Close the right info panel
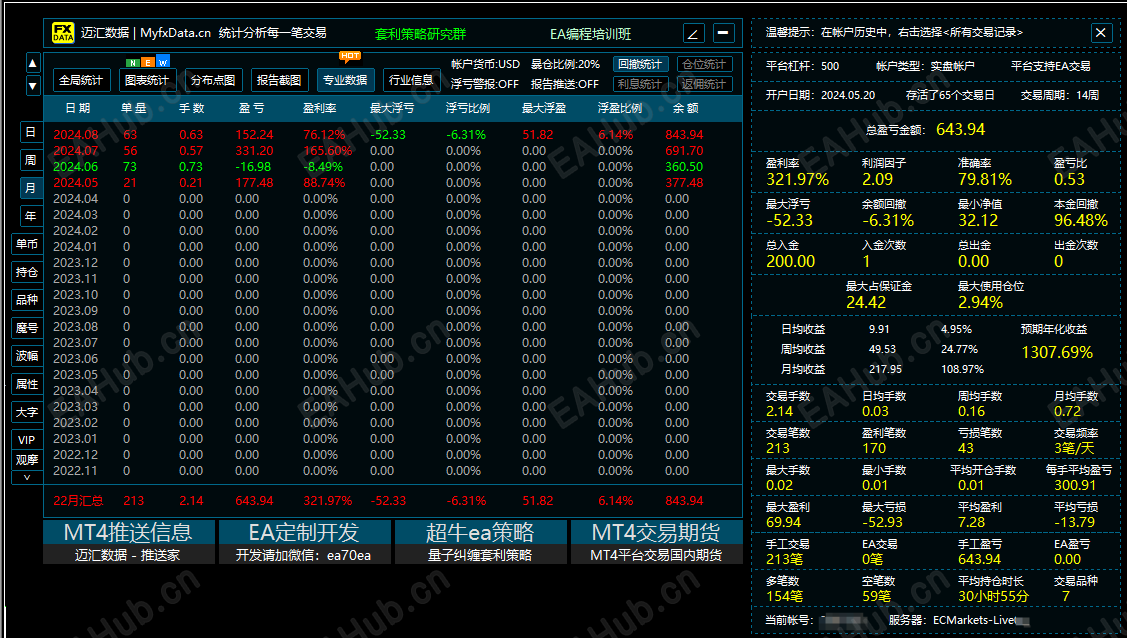This screenshot has width=1127, height=638. click(x=1100, y=32)
